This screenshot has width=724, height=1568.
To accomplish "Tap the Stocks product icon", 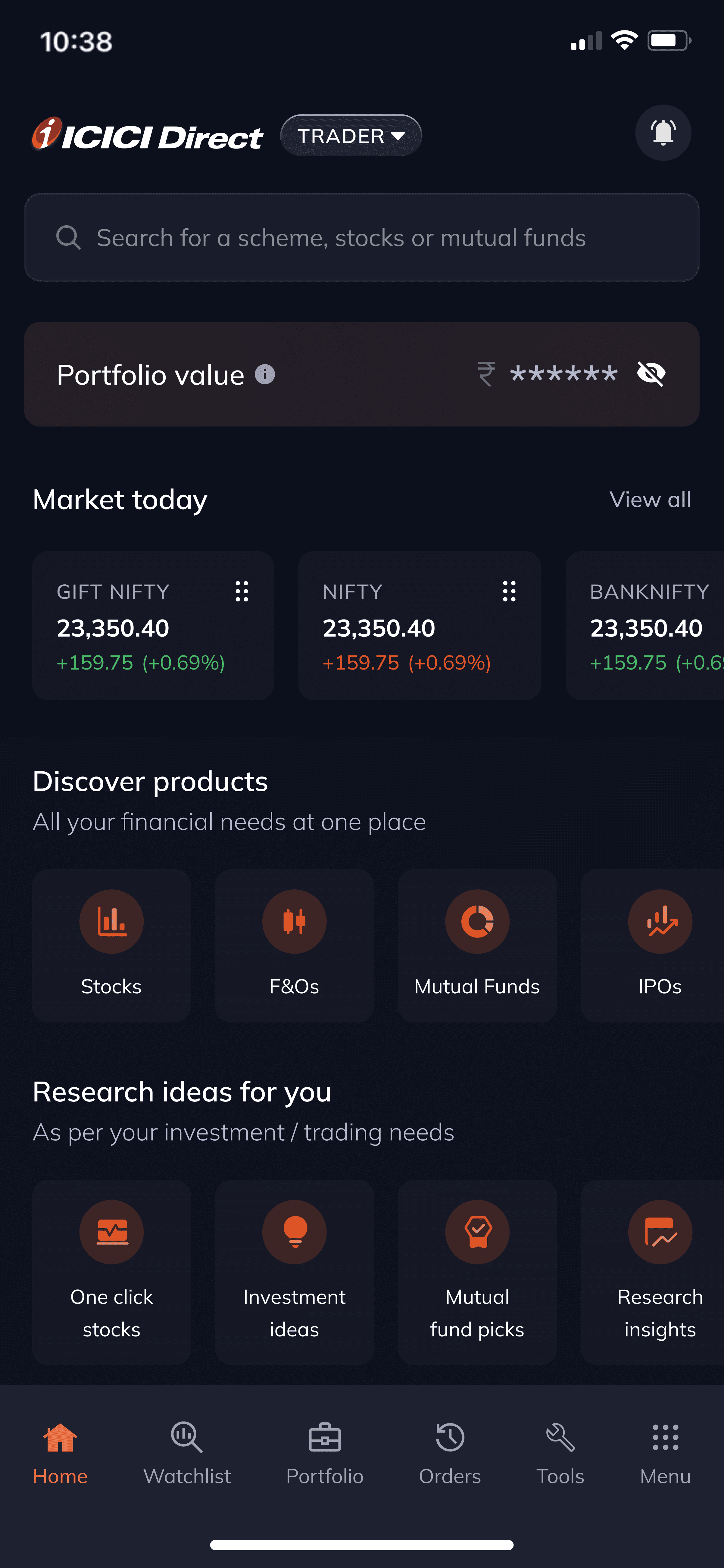I will click(x=111, y=922).
